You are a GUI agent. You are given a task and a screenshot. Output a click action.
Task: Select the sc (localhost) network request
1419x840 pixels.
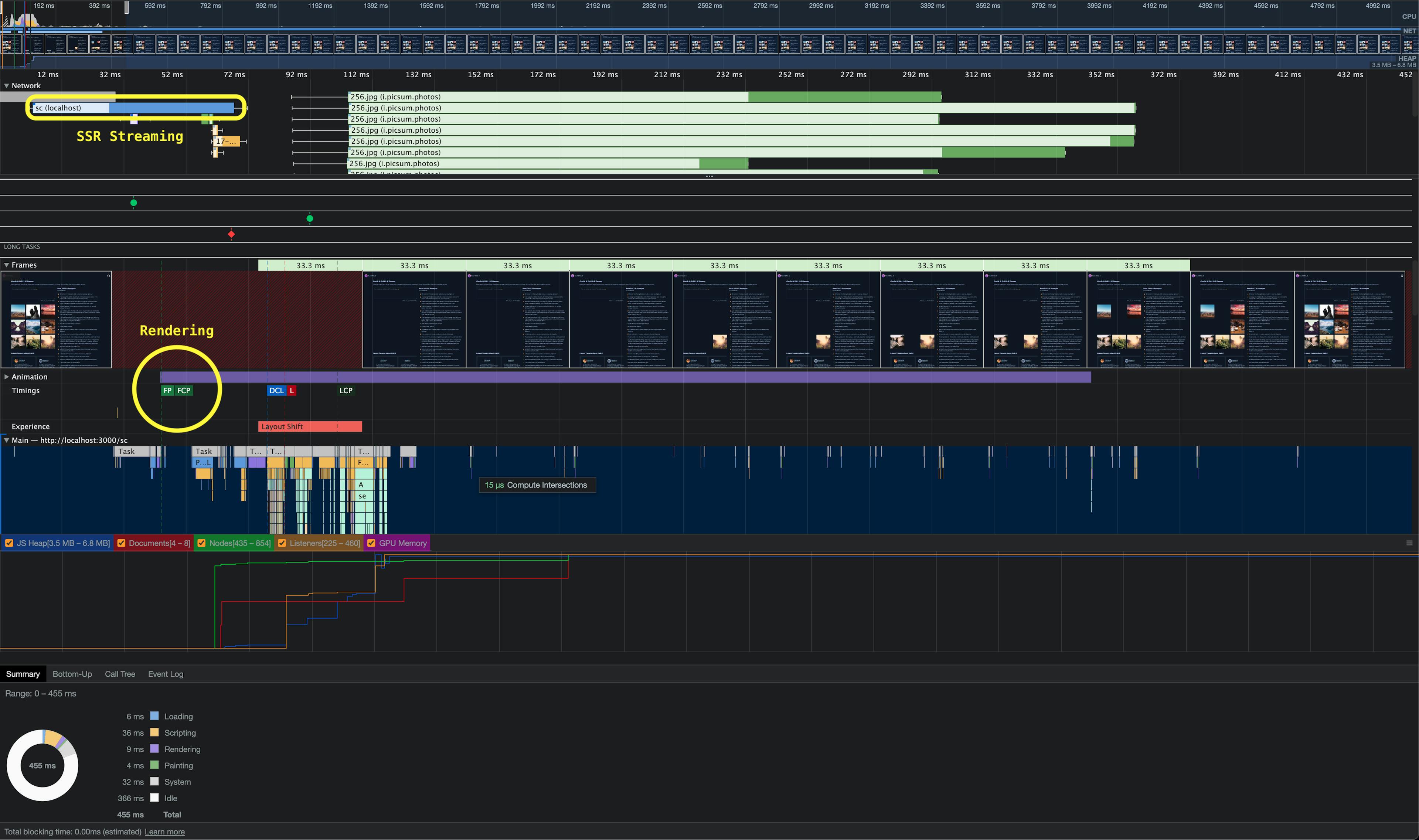click(x=133, y=108)
